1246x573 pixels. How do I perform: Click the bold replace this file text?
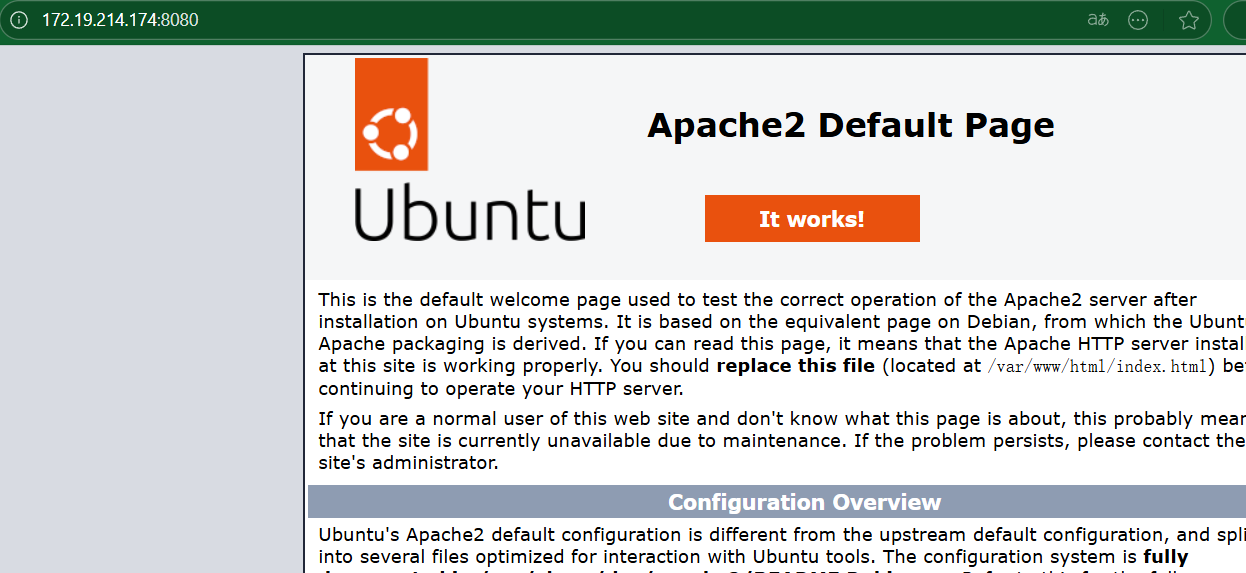796,366
